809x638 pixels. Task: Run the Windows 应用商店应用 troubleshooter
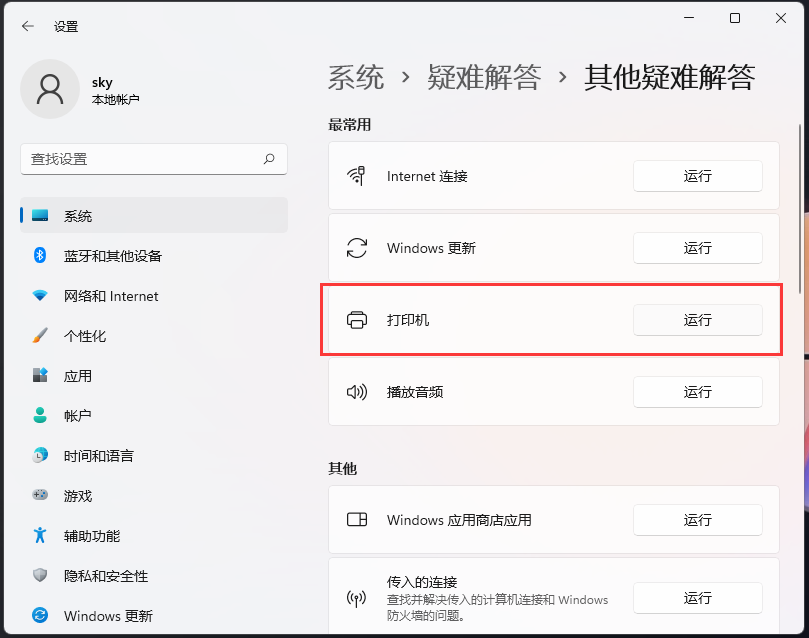coord(698,519)
